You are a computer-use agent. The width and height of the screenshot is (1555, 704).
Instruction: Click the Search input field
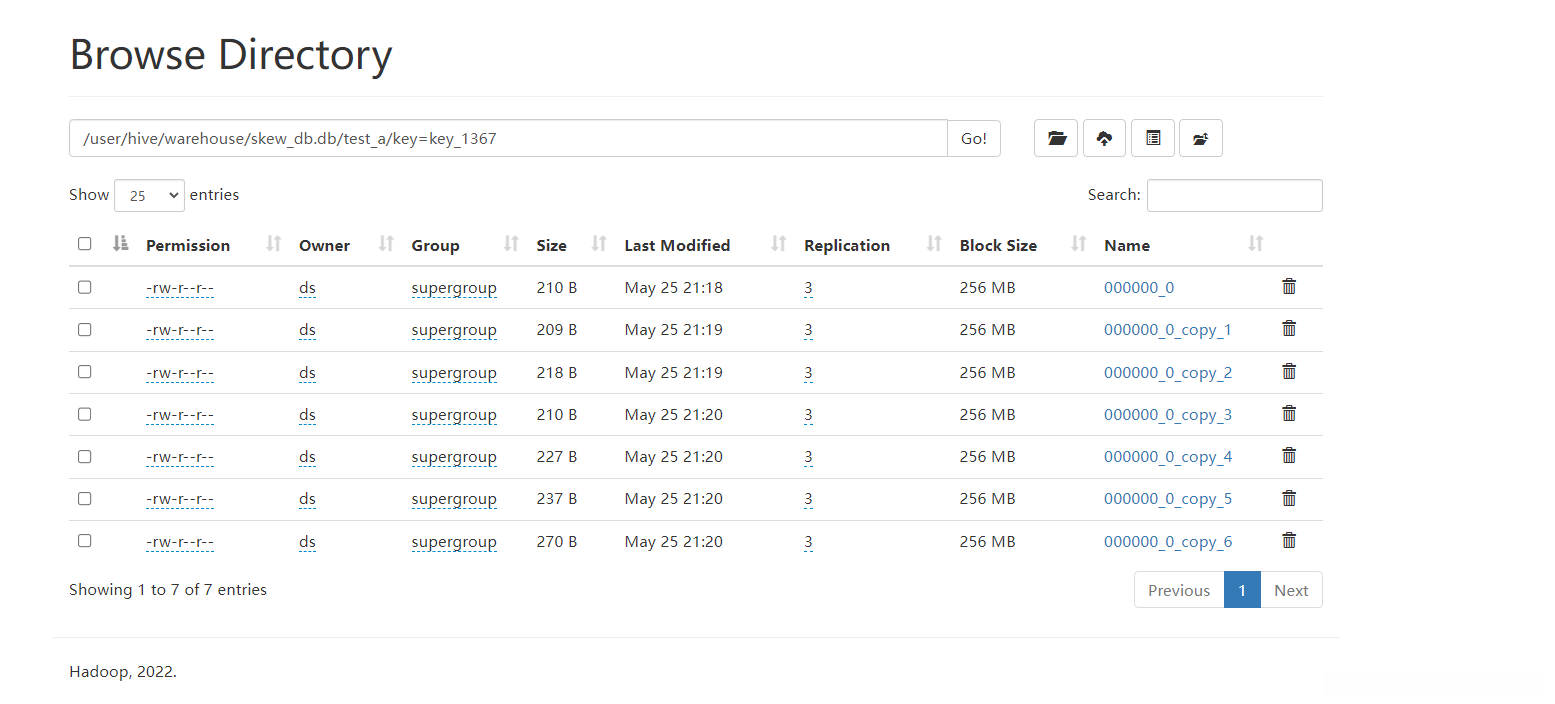pyautogui.click(x=1234, y=196)
